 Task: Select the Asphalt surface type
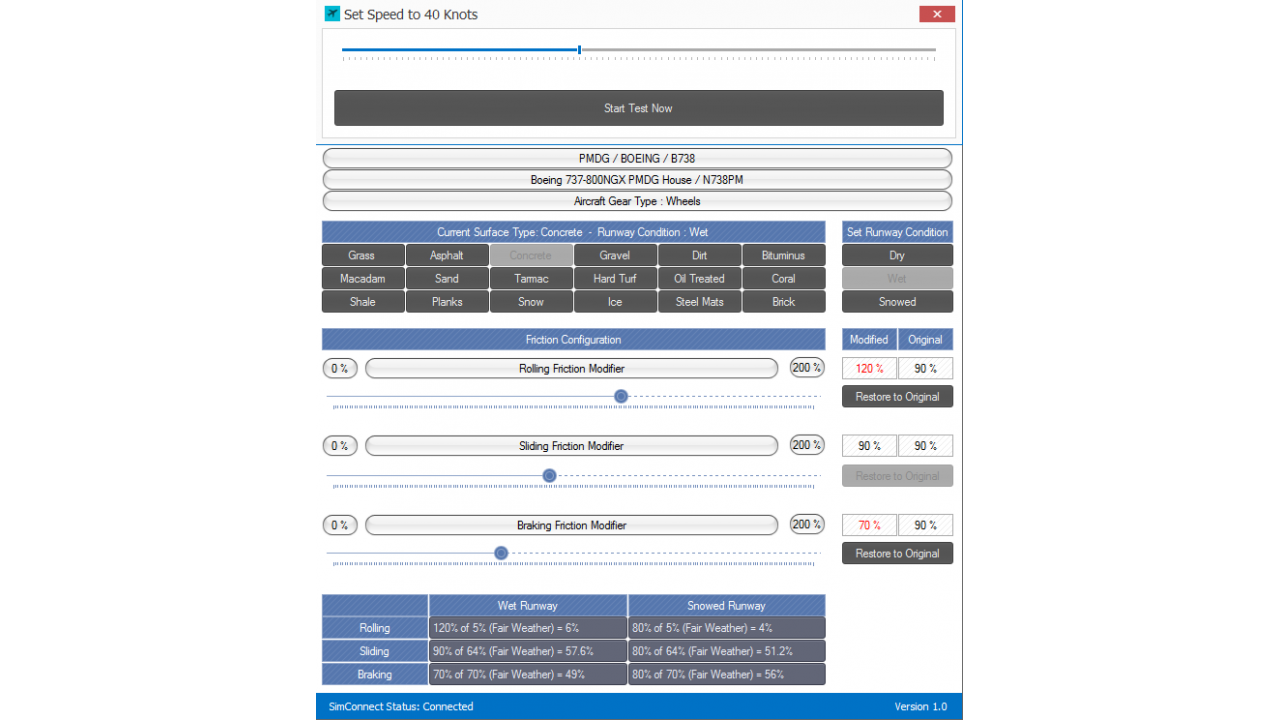click(x=447, y=255)
